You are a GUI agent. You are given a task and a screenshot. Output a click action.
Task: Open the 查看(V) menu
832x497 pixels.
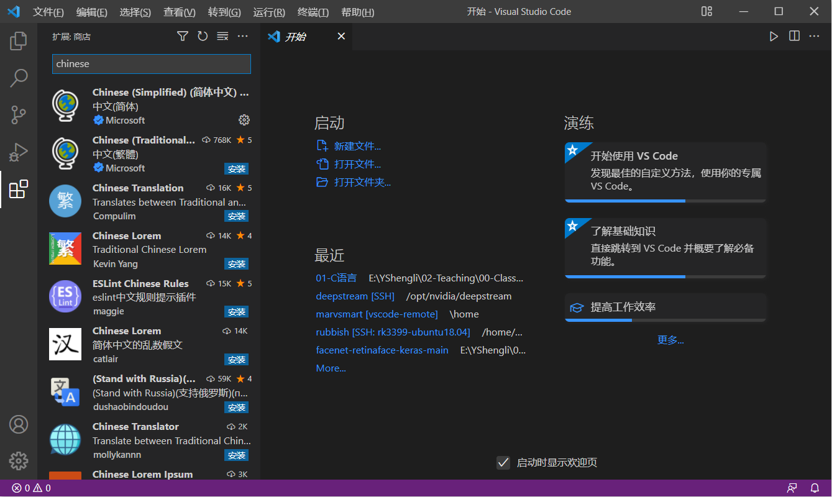pos(179,12)
